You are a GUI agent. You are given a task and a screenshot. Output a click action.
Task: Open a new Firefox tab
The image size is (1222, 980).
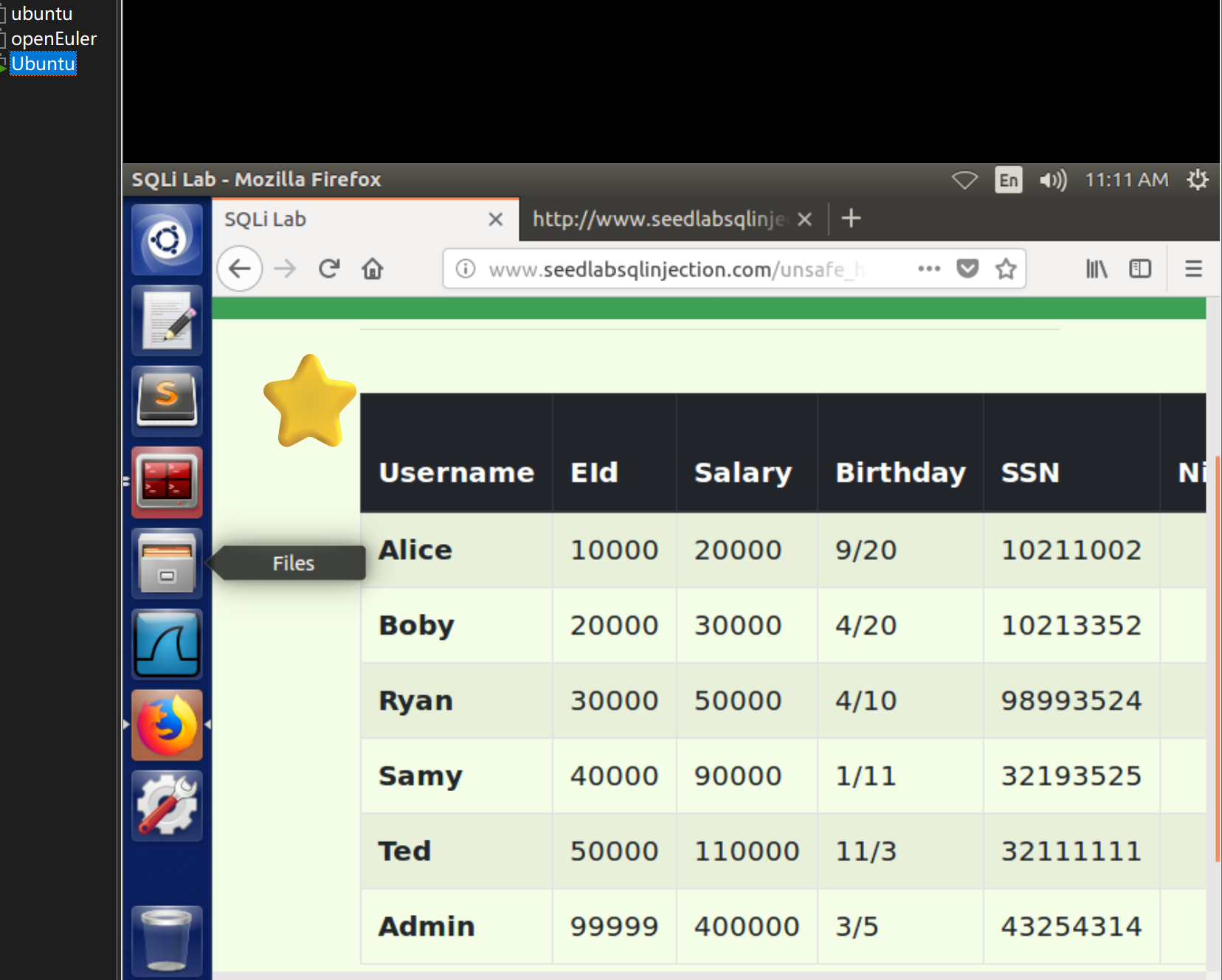coord(851,218)
